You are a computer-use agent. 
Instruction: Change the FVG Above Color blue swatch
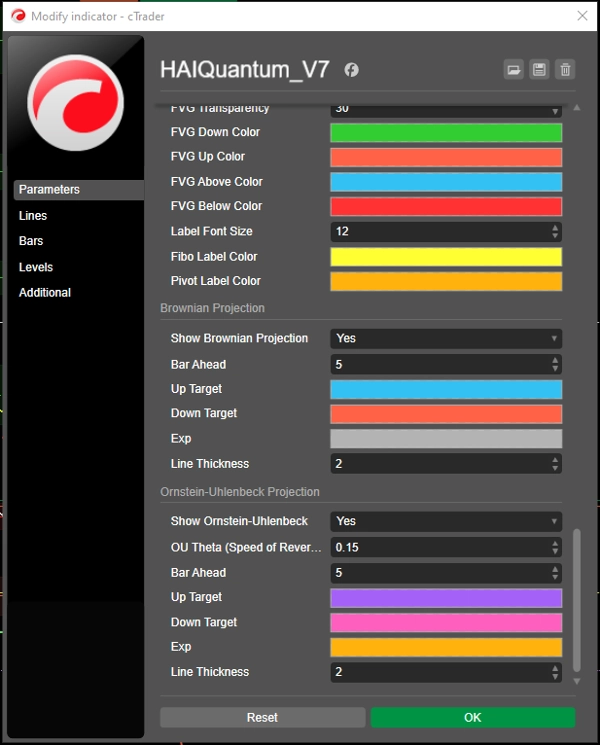(x=446, y=182)
